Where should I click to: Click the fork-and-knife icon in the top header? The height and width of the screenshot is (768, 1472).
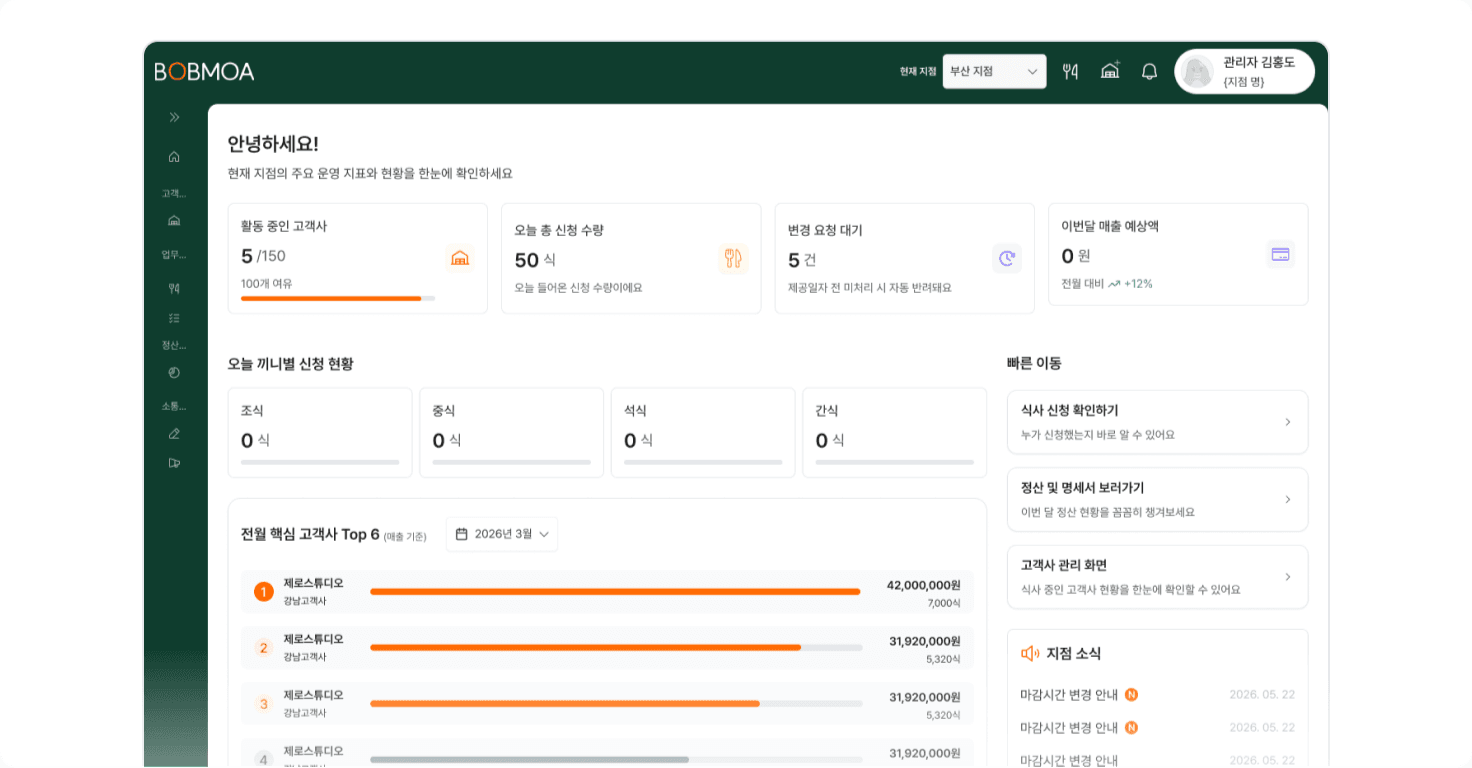coord(1070,71)
